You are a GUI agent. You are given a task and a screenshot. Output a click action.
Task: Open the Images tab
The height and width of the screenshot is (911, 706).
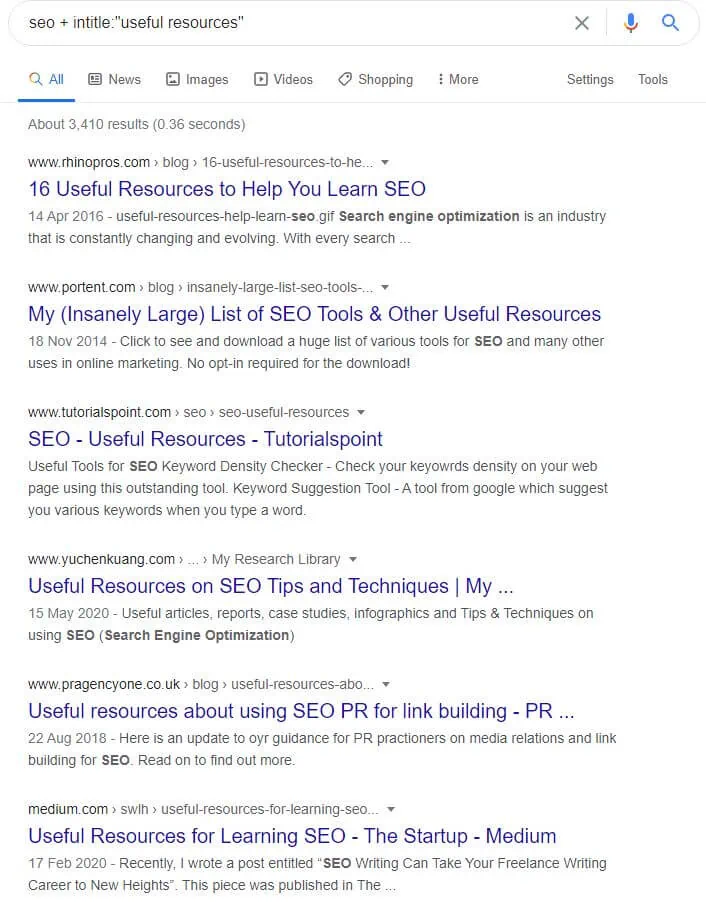(197, 80)
